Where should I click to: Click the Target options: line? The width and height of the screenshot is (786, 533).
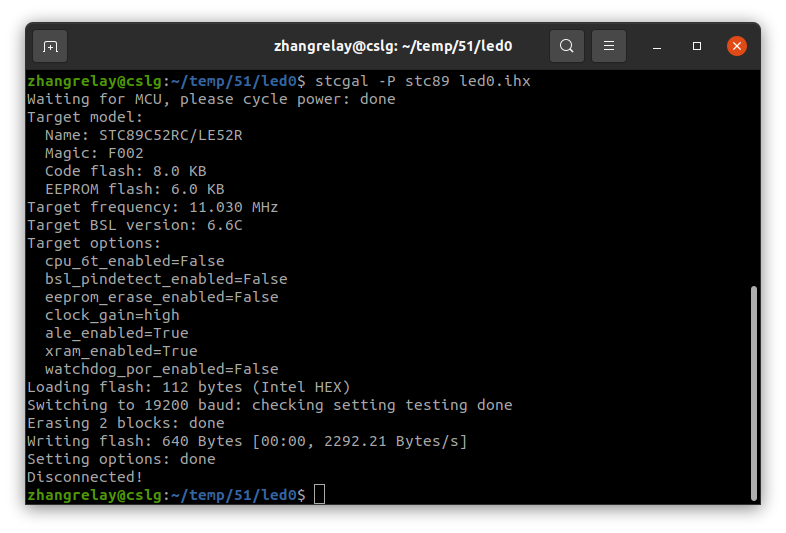coord(94,244)
